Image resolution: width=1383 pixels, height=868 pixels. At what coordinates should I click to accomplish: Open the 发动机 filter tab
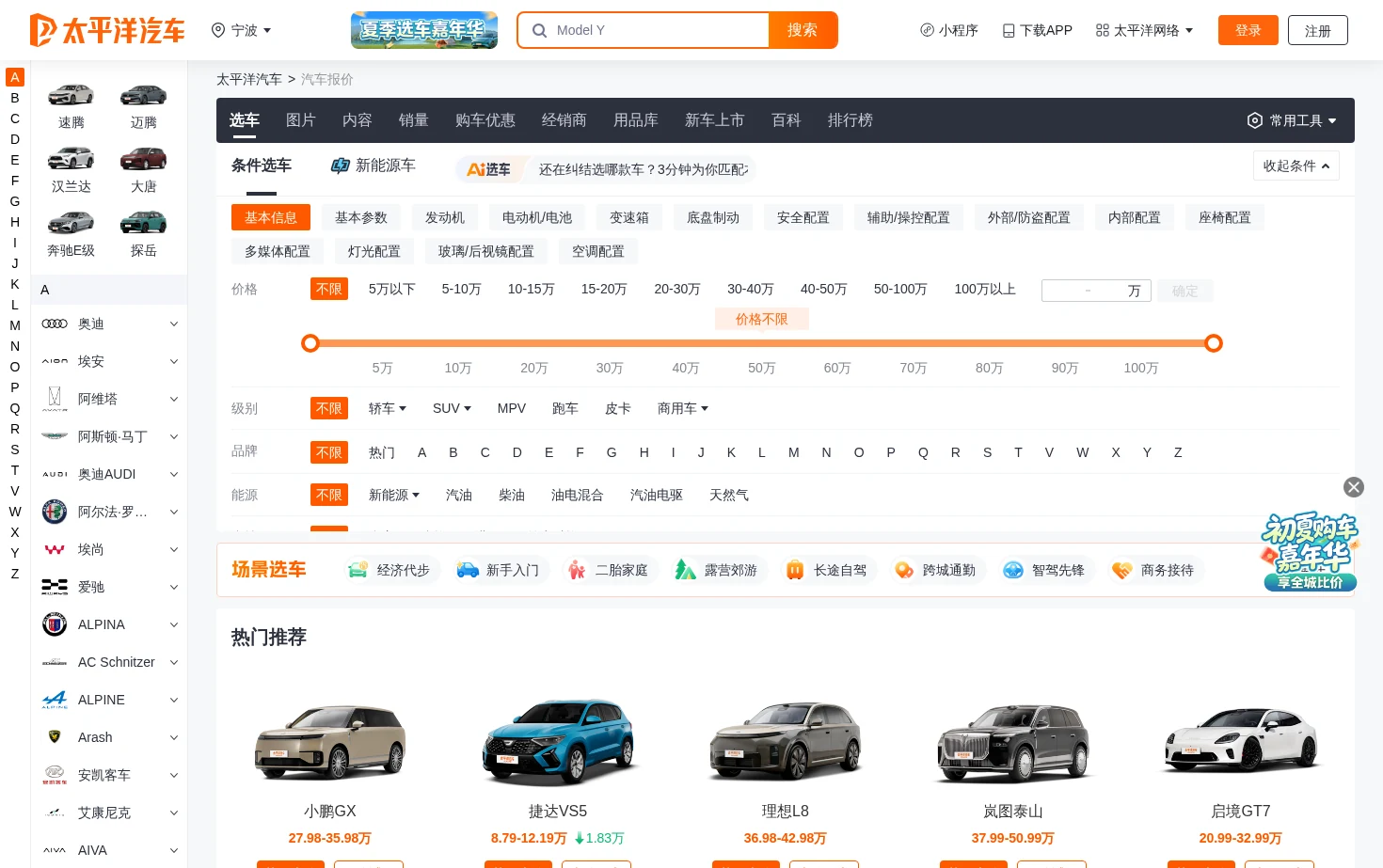(445, 217)
